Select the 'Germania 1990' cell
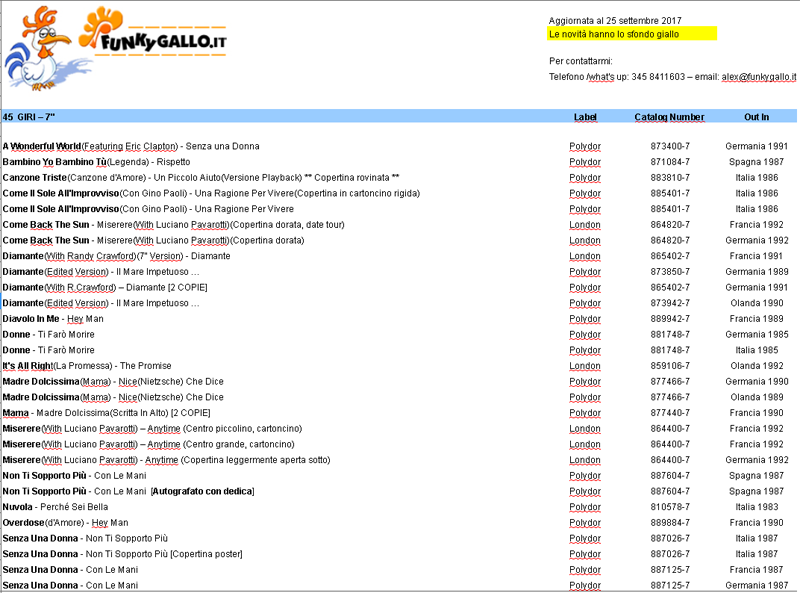This screenshot has height=593, width=800. (x=757, y=382)
